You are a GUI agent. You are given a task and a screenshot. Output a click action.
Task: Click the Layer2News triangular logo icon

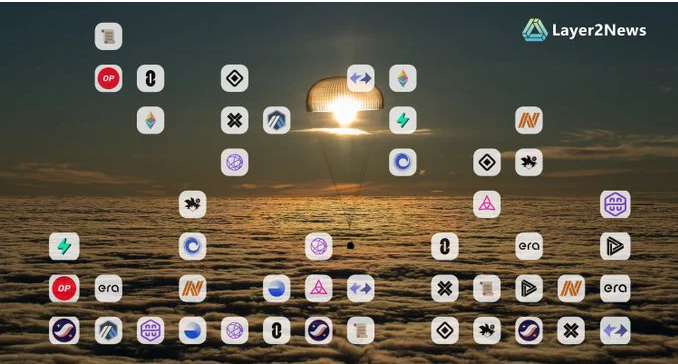(535, 30)
